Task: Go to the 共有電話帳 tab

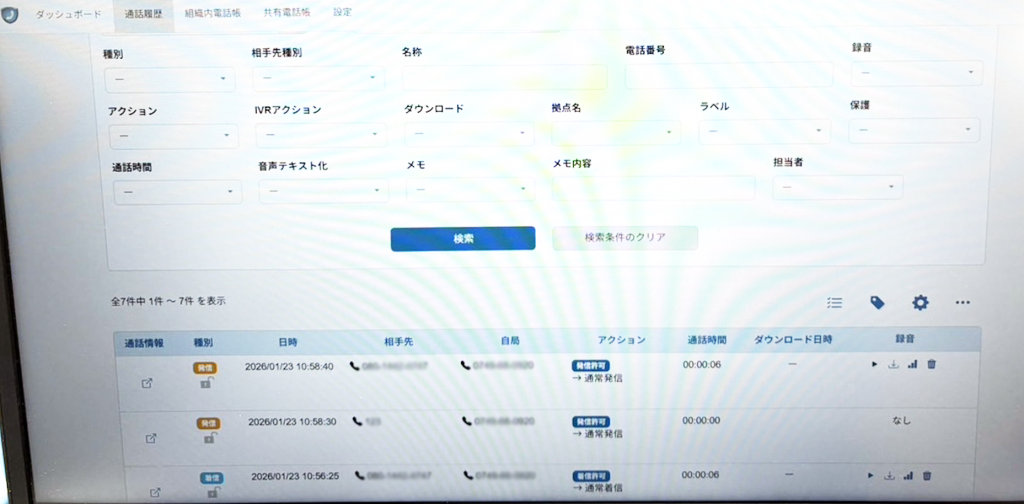Action: tap(286, 14)
